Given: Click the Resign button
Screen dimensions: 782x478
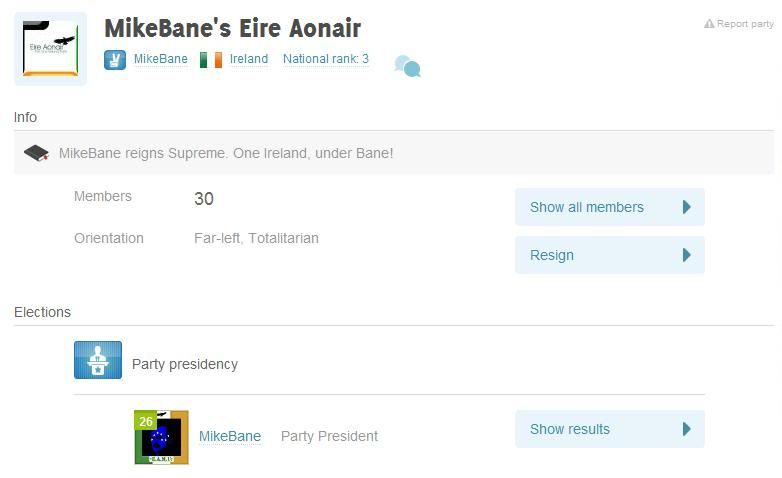Looking at the screenshot, I should tap(610, 255).
